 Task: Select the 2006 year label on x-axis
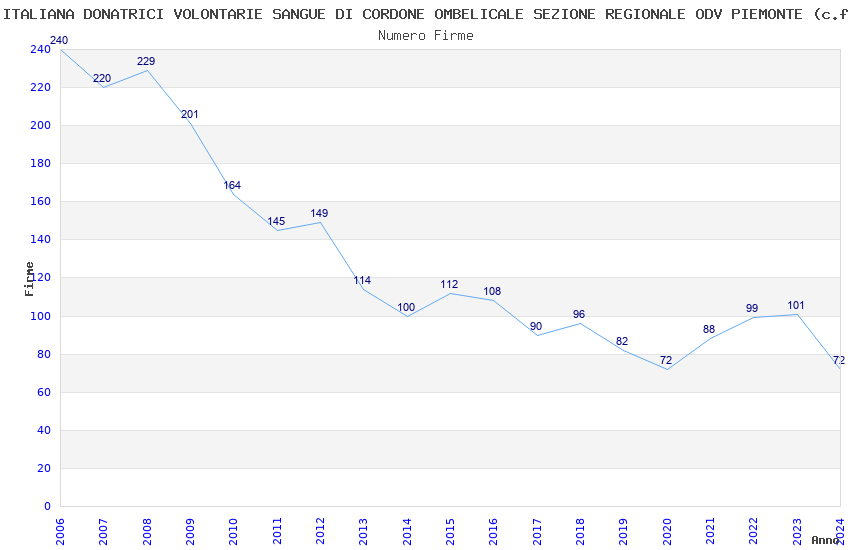(x=60, y=532)
